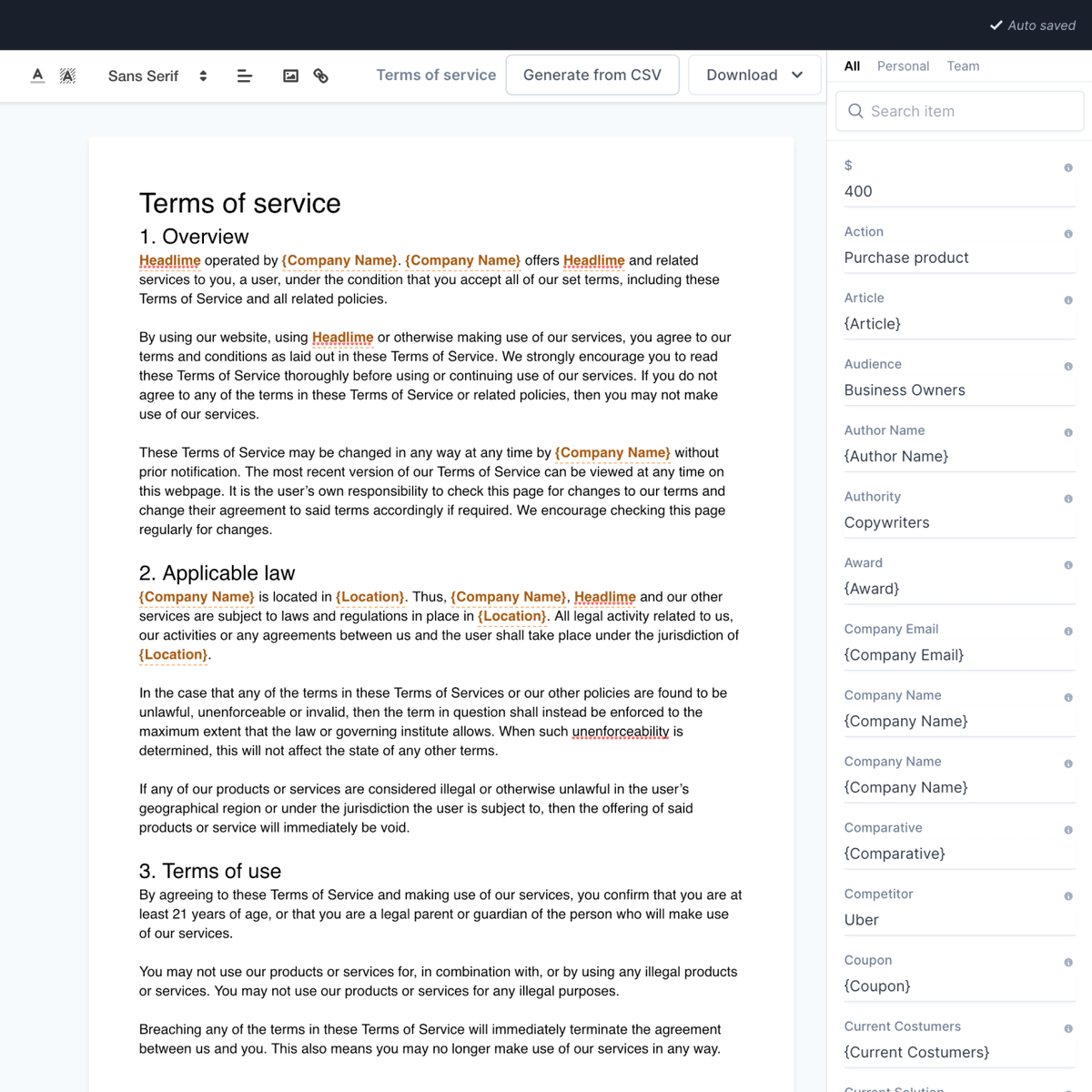Click the Auto saved checkmark icon
Screen dimensions: 1092x1092
click(x=996, y=25)
